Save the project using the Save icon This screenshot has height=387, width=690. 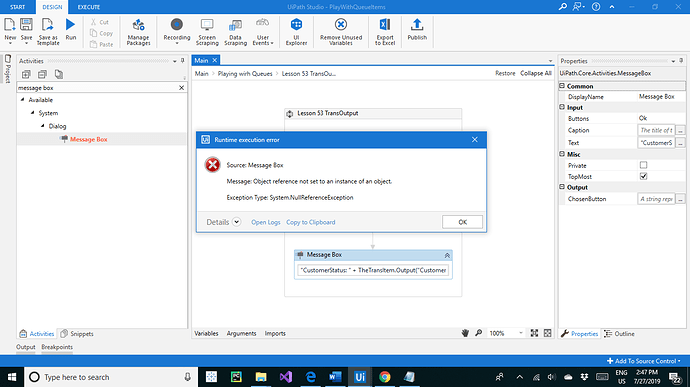tap(26, 30)
